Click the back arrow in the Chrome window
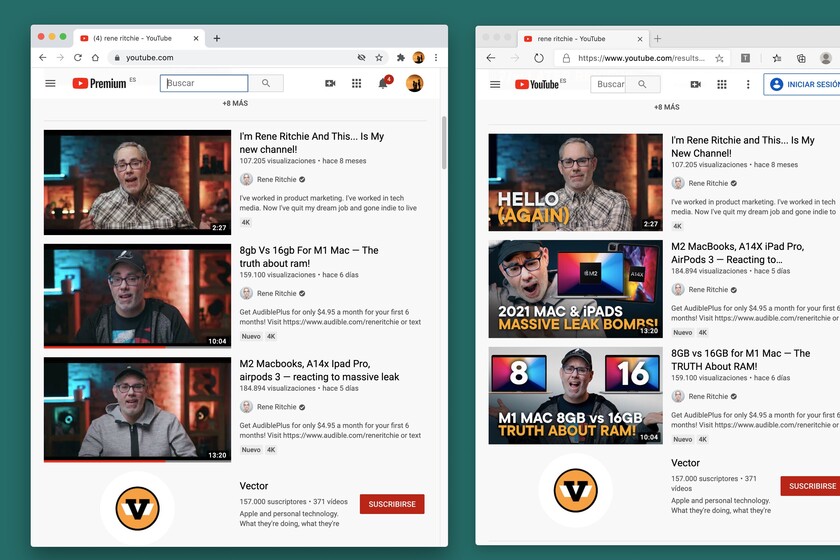This screenshot has height=560, width=840. point(43,57)
